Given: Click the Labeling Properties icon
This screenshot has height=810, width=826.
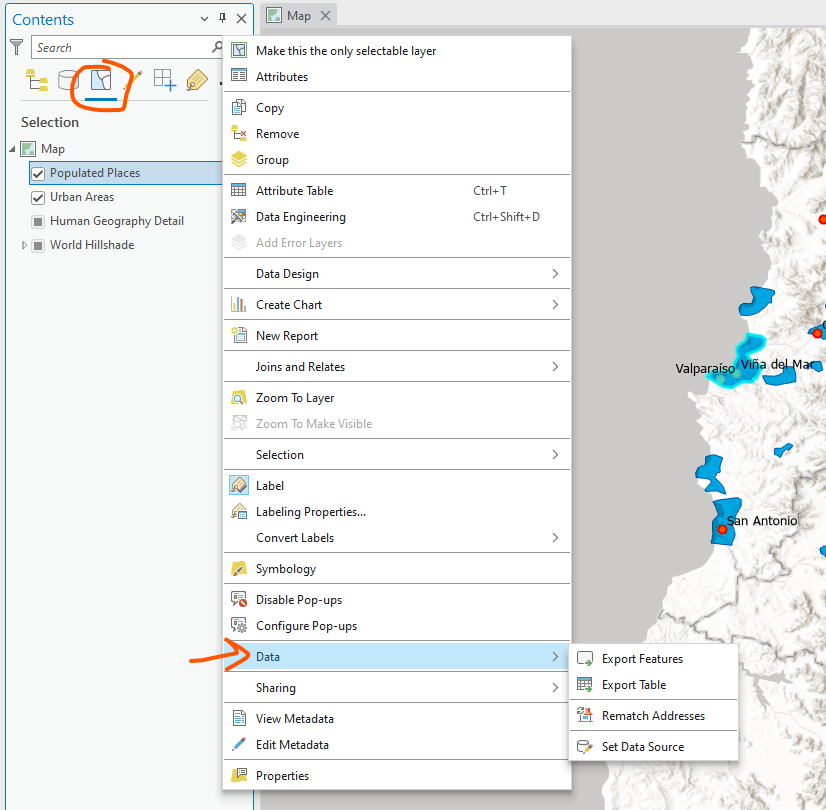Looking at the screenshot, I should [x=239, y=511].
